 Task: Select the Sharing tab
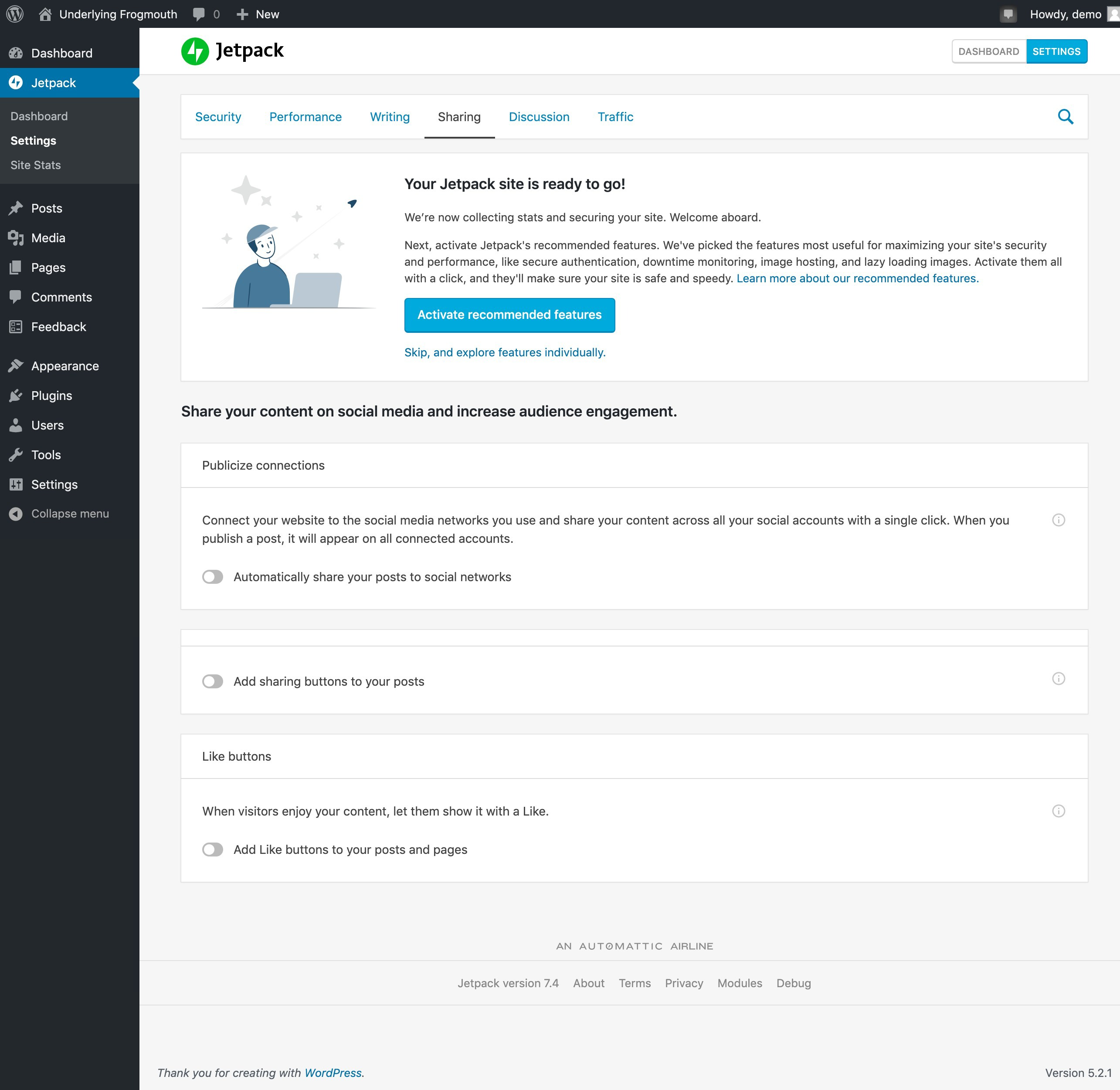click(459, 117)
